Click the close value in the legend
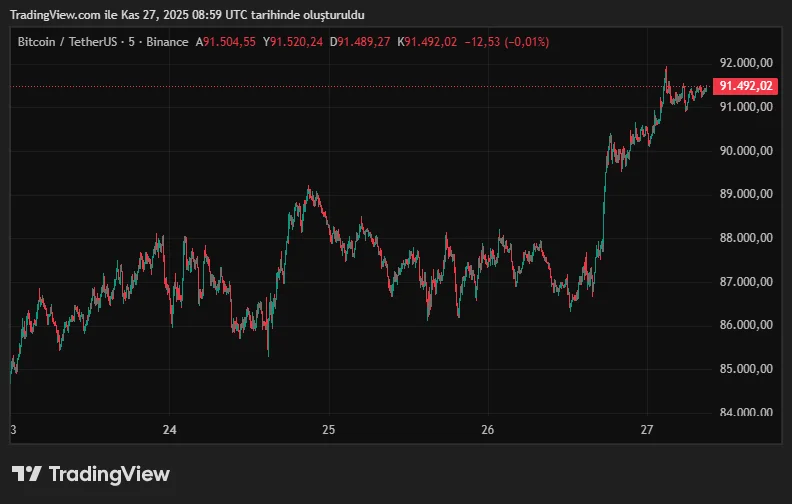The height and width of the screenshot is (504, 792). click(x=431, y=42)
